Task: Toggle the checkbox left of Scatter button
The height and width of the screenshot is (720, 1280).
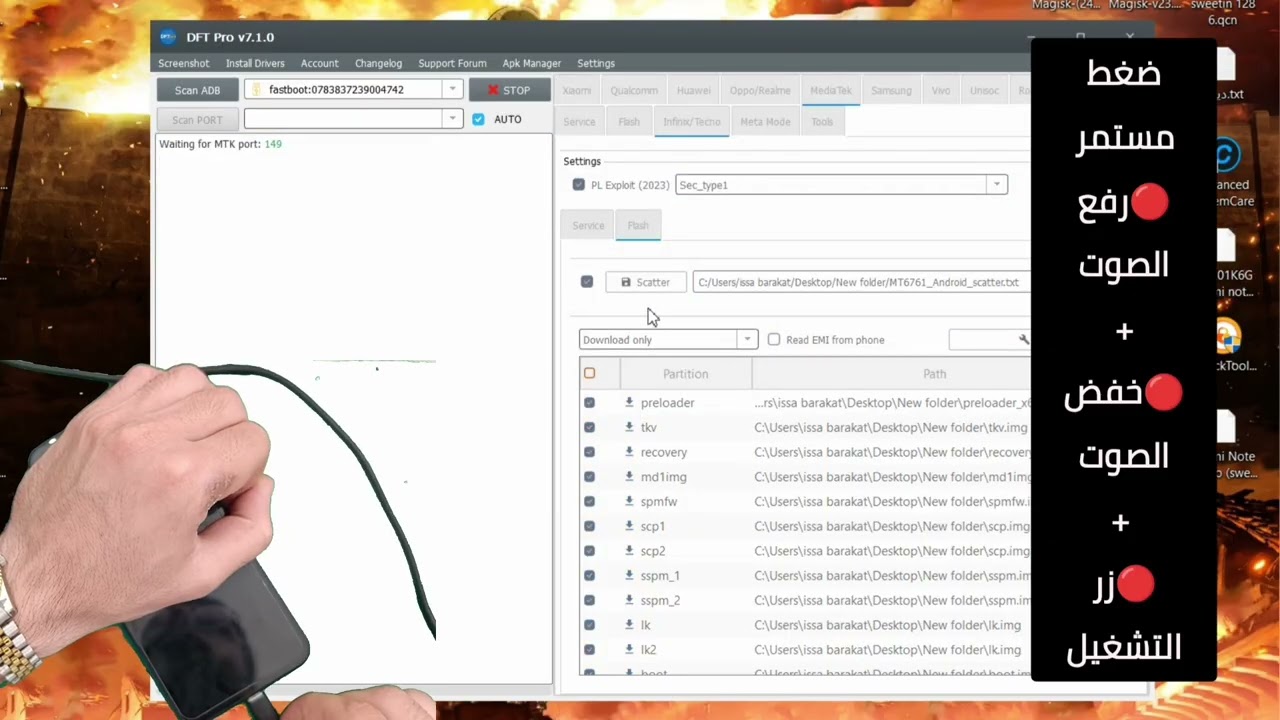Action: click(x=587, y=282)
